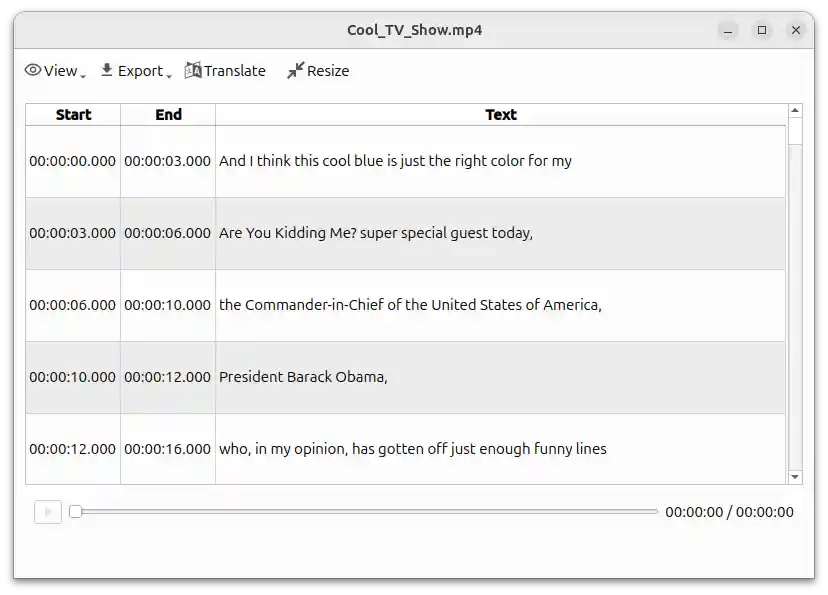Click the Translate toolbar item
The height and width of the screenshot is (595, 828).
click(225, 70)
